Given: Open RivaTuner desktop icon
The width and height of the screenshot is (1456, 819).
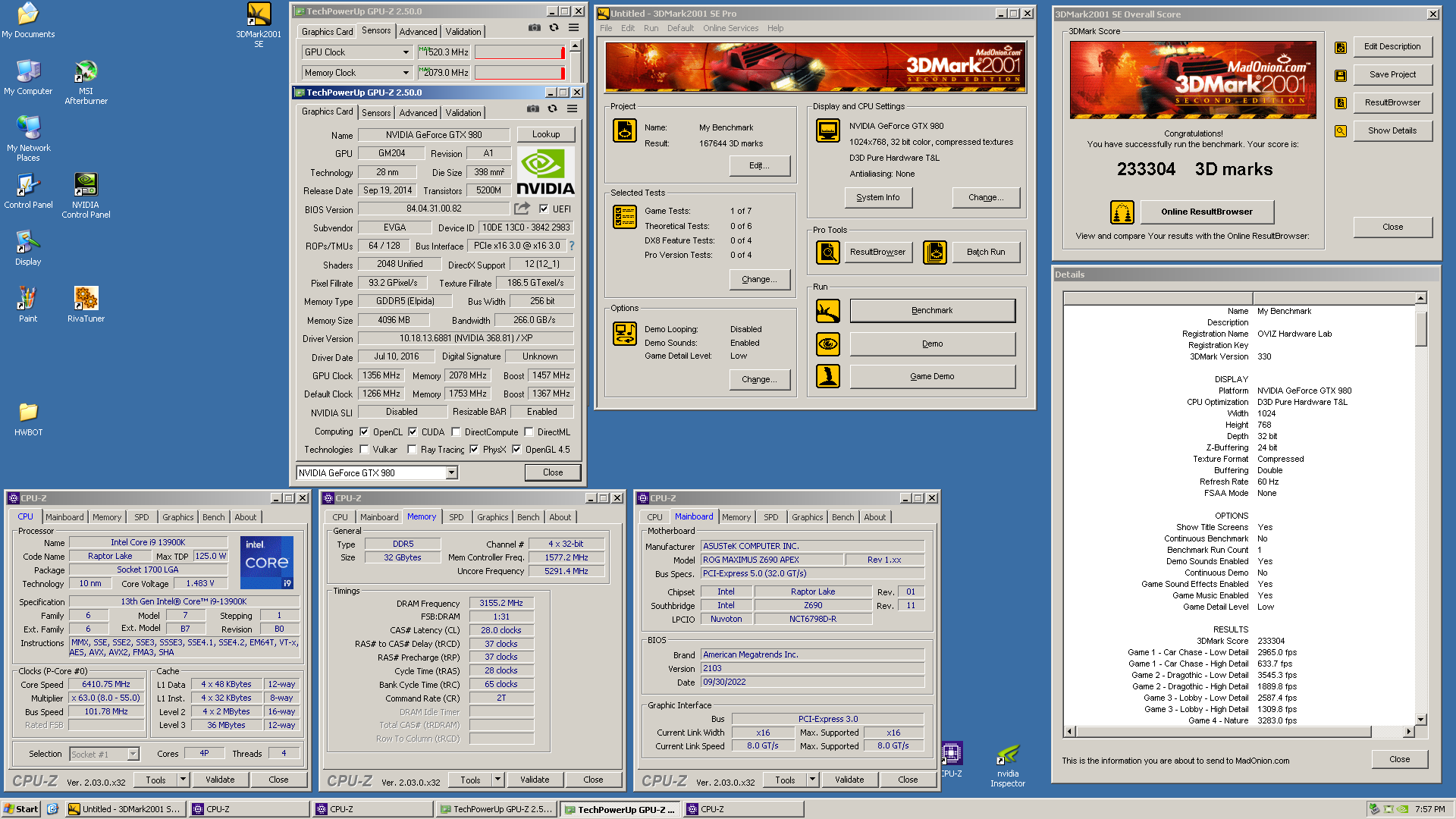Looking at the screenshot, I should pos(86,305).
